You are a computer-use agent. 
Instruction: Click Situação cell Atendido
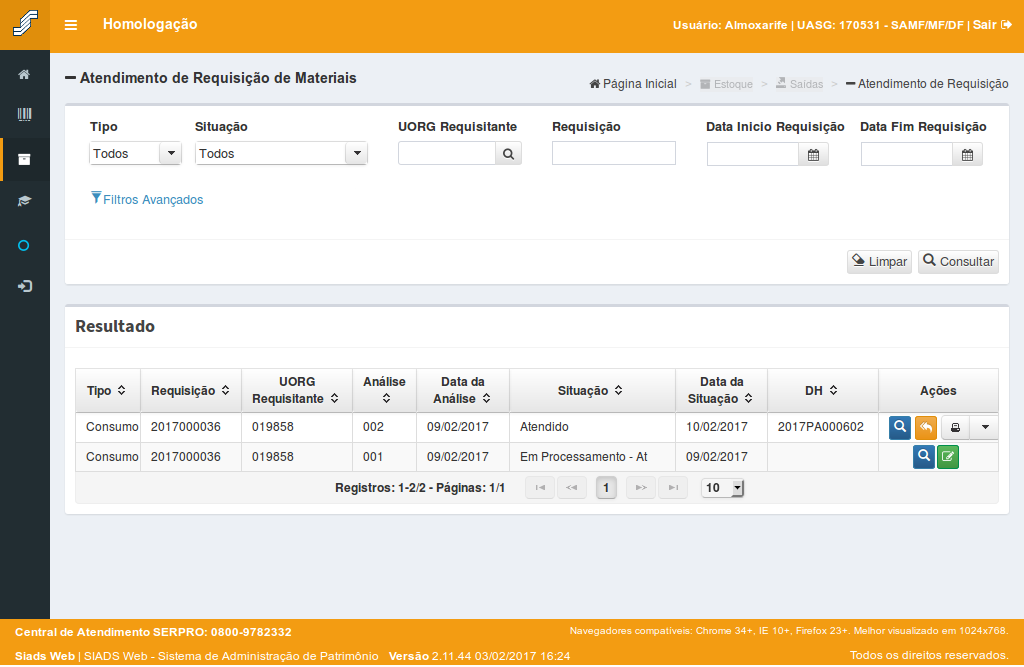coord(544,427)
